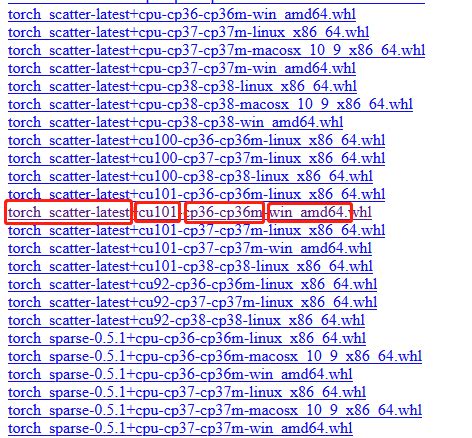The width and height of the screenshot is (472, 438).
Task: Open torch_scatter-latest+cpu-cp37-cp37m-win_amd64.whl
Action: click(x=182, y=68)
